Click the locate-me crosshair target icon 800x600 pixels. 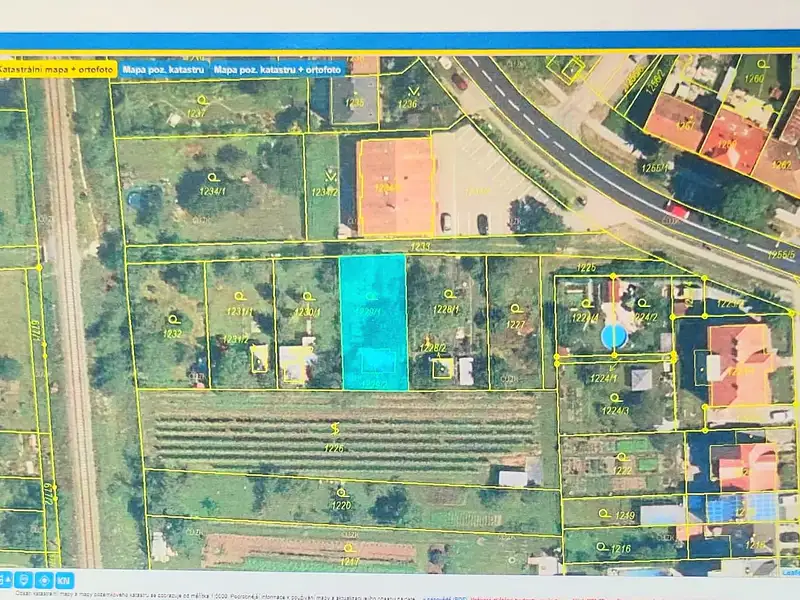point(44,580)
